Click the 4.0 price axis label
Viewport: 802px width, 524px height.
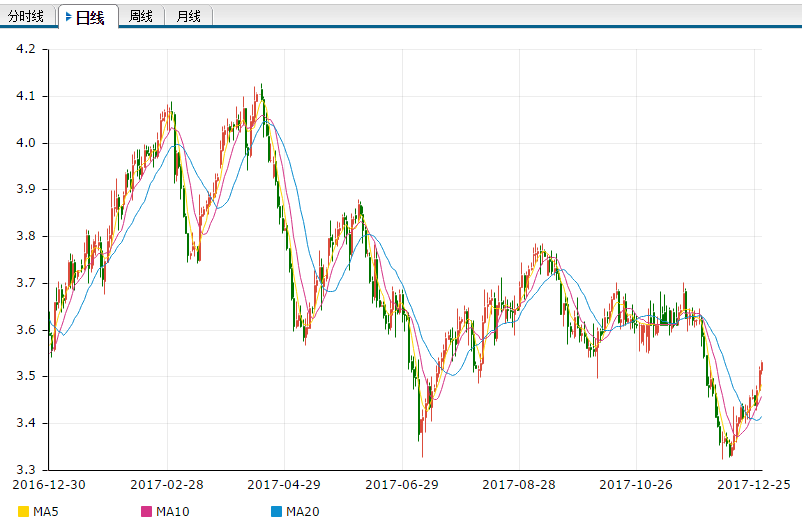pyautogui.click(x=26, y=143)
